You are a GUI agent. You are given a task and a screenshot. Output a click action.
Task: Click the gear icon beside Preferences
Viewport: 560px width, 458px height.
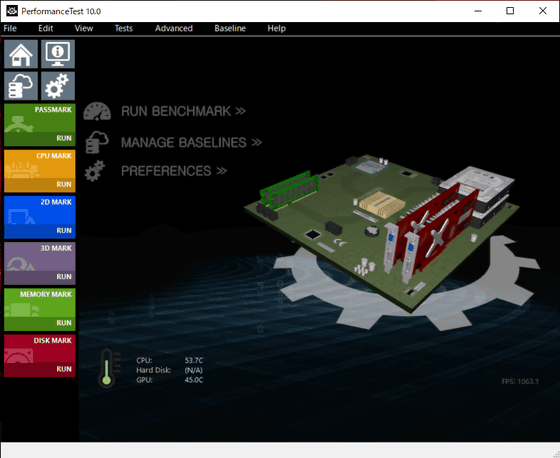[x=95, y=171]
